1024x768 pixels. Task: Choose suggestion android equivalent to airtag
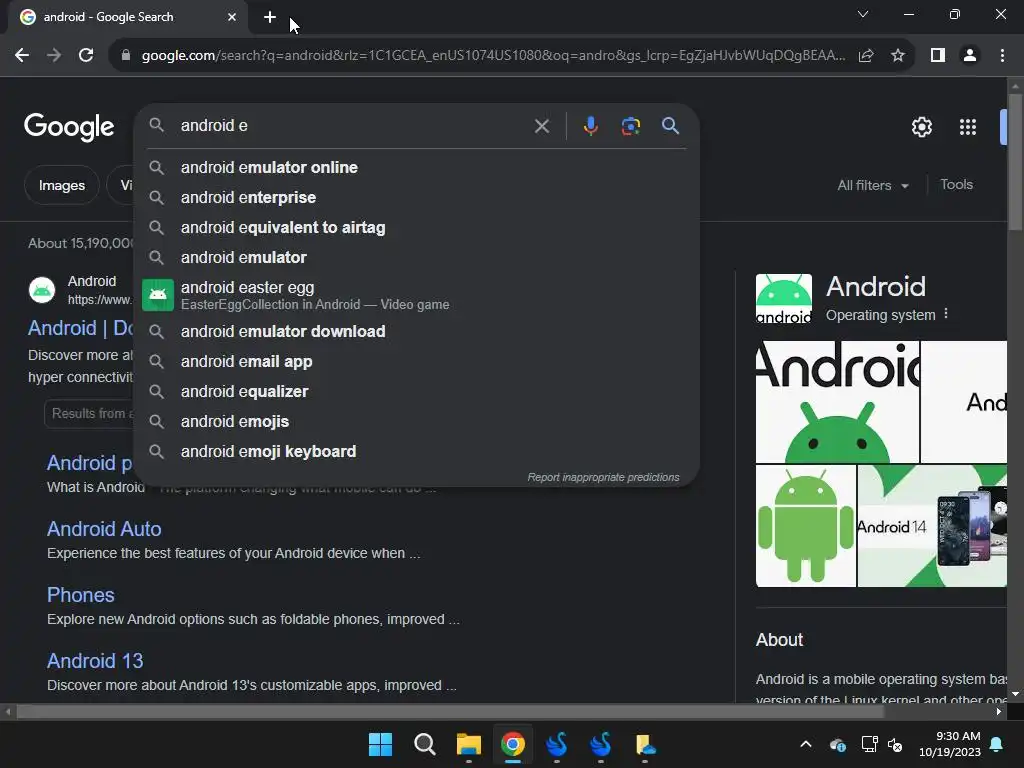coord(416,227)
